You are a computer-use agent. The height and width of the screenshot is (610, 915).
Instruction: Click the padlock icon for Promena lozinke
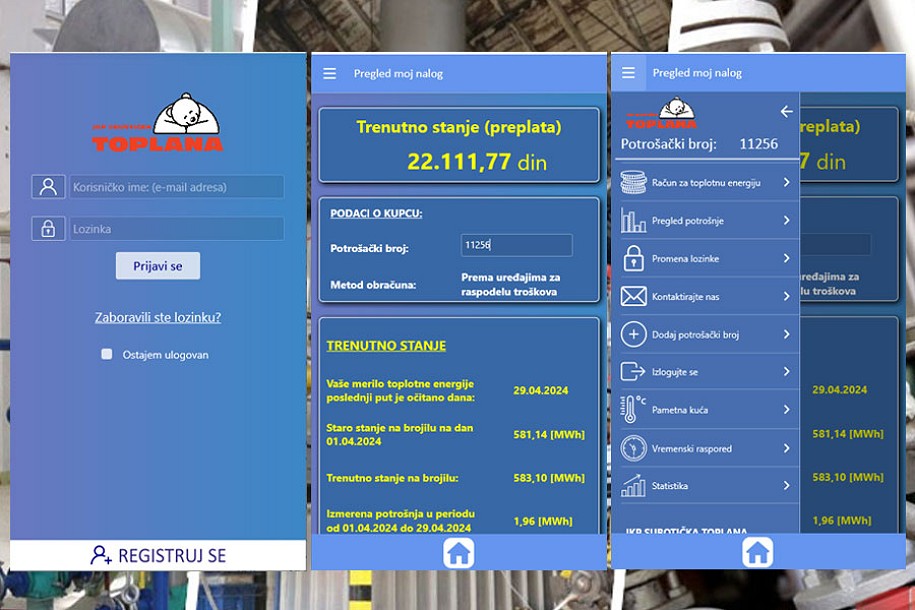(633, 258)
